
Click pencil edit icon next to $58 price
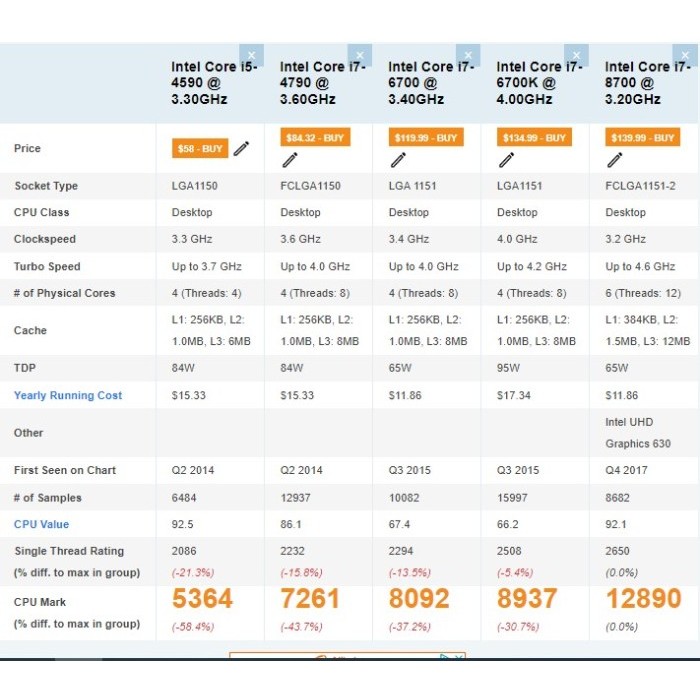tap(242, 149)
